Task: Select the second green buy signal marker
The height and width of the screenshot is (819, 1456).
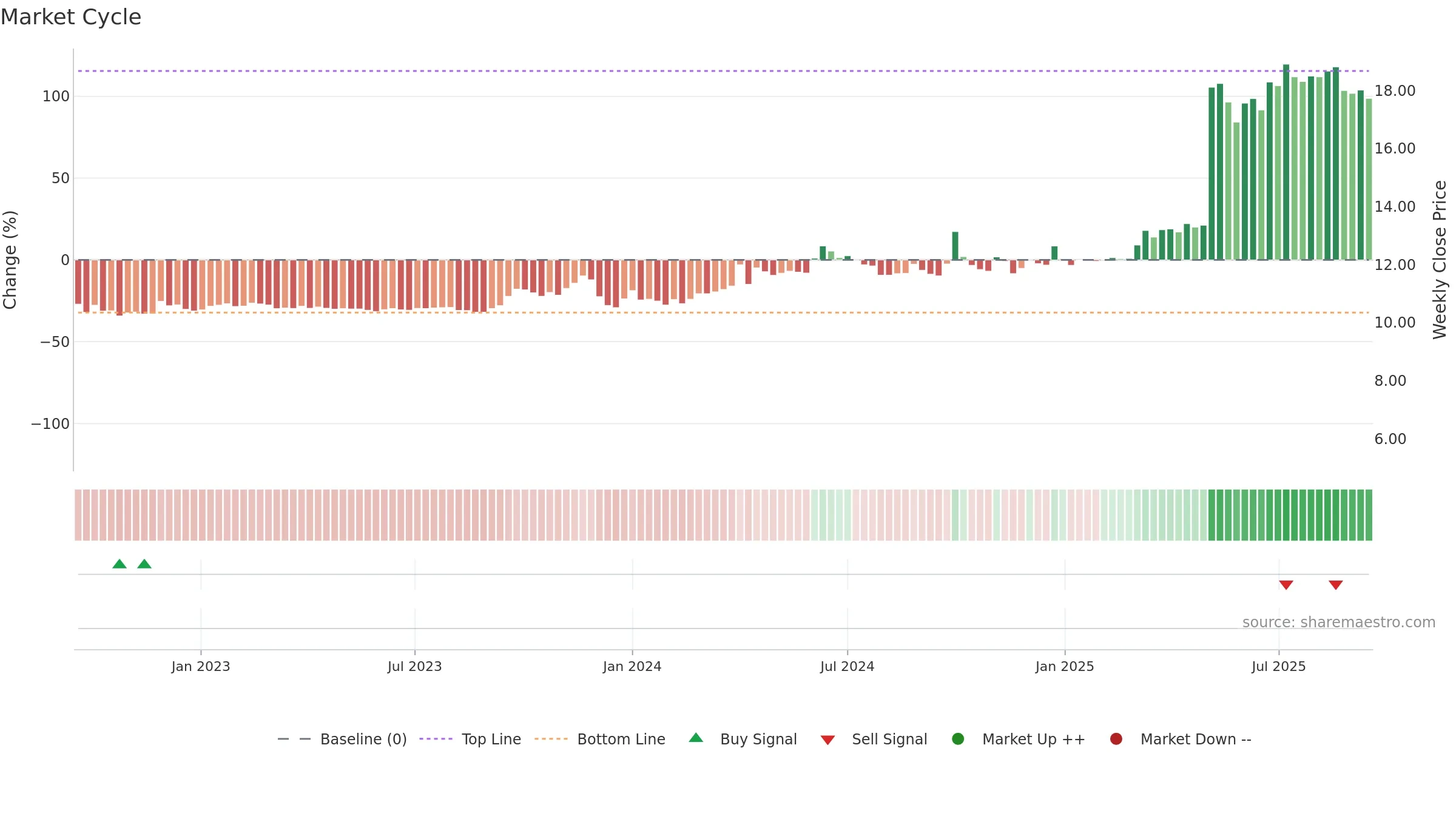Action: click(x=144, y=564)
